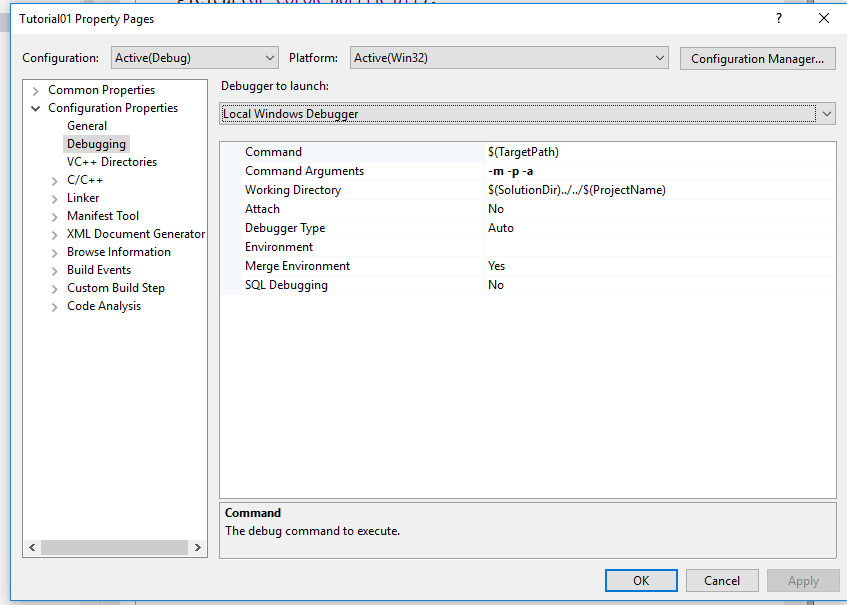Viewport: 847px width, 605px height.
Task: Close the Tutorial01 Property Pages dialog
Action: point(824,18)
